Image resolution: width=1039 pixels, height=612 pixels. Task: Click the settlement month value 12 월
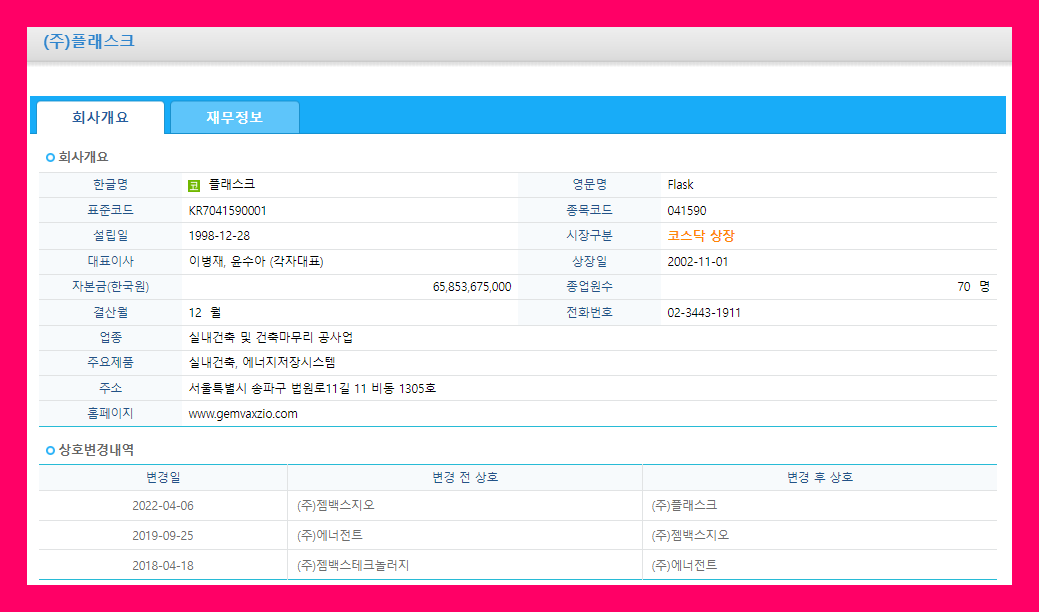tap(205, 313)
